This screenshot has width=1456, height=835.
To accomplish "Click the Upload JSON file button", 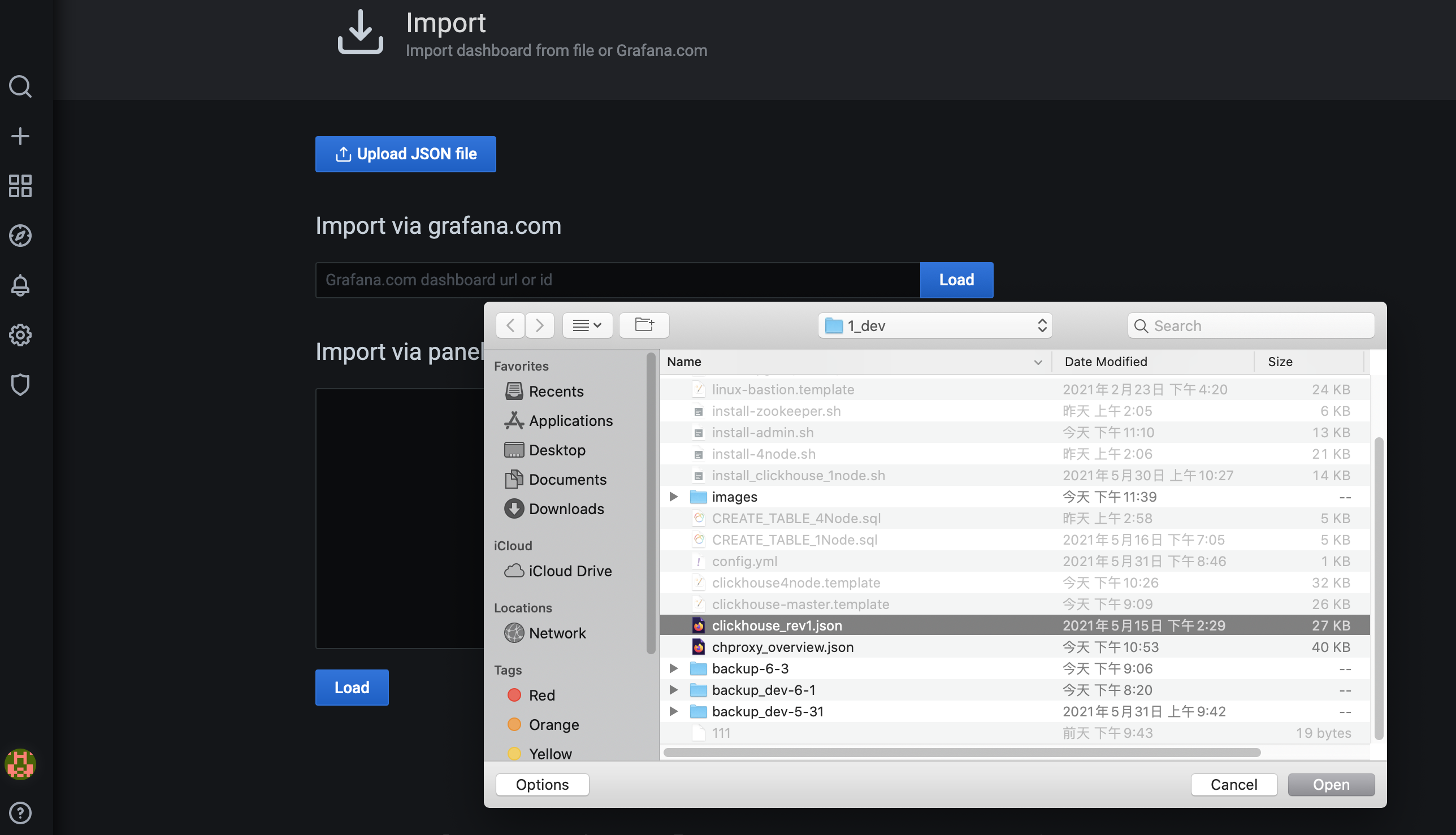I will [x=405, y=154].
